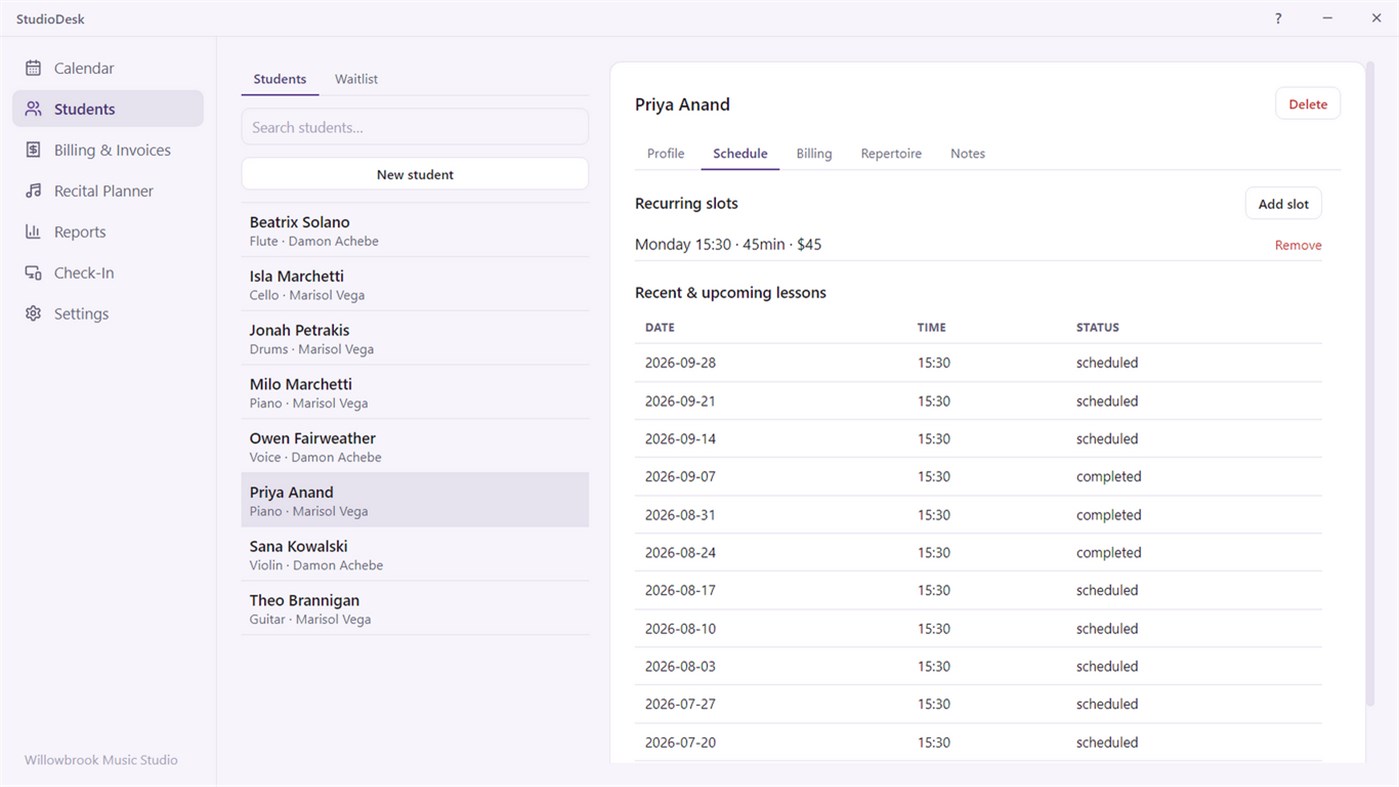
Task: Click the Recital Planner music note icon
Action: coord(33,191)
